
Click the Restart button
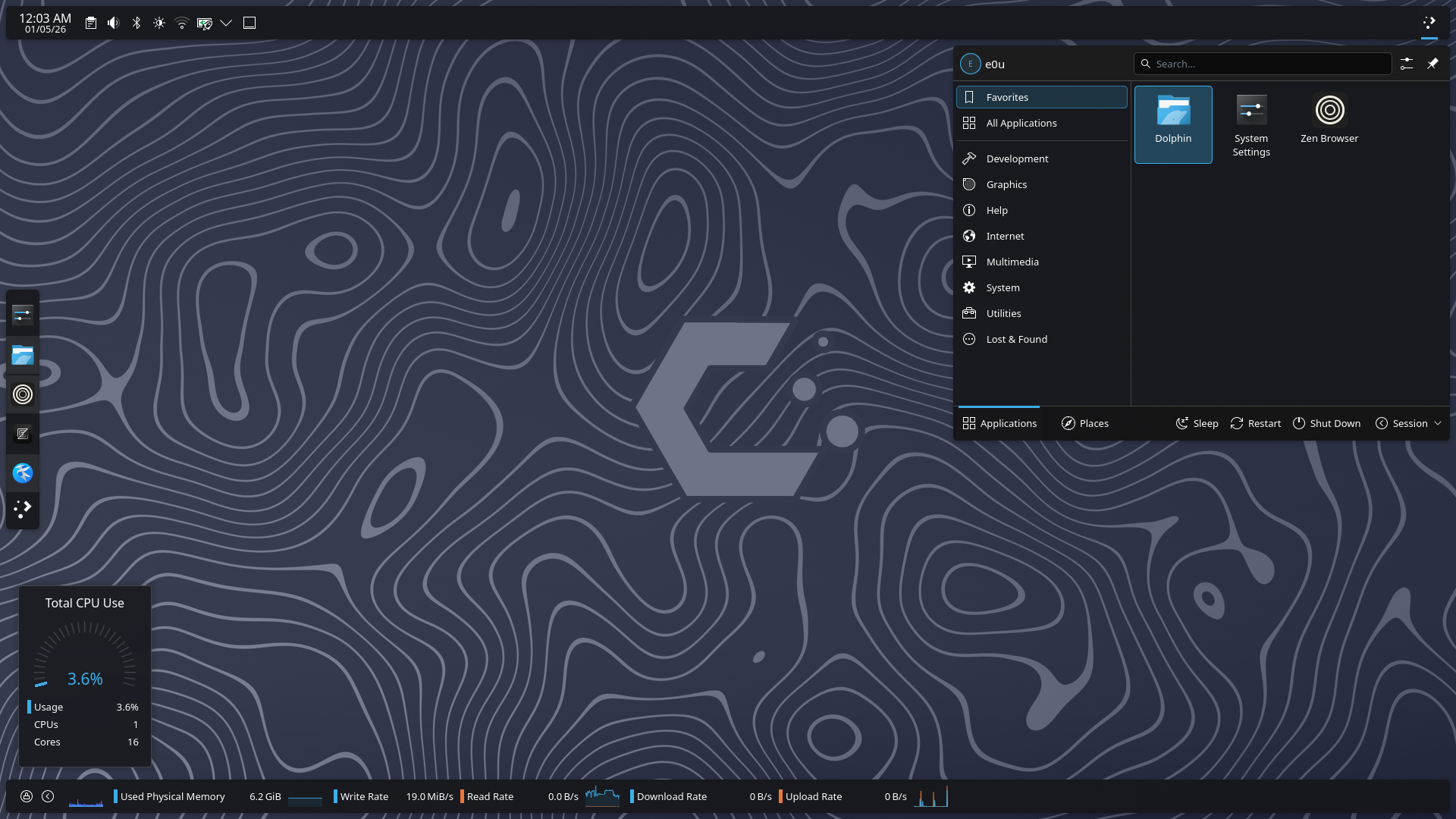click(x=1256, y=423)
